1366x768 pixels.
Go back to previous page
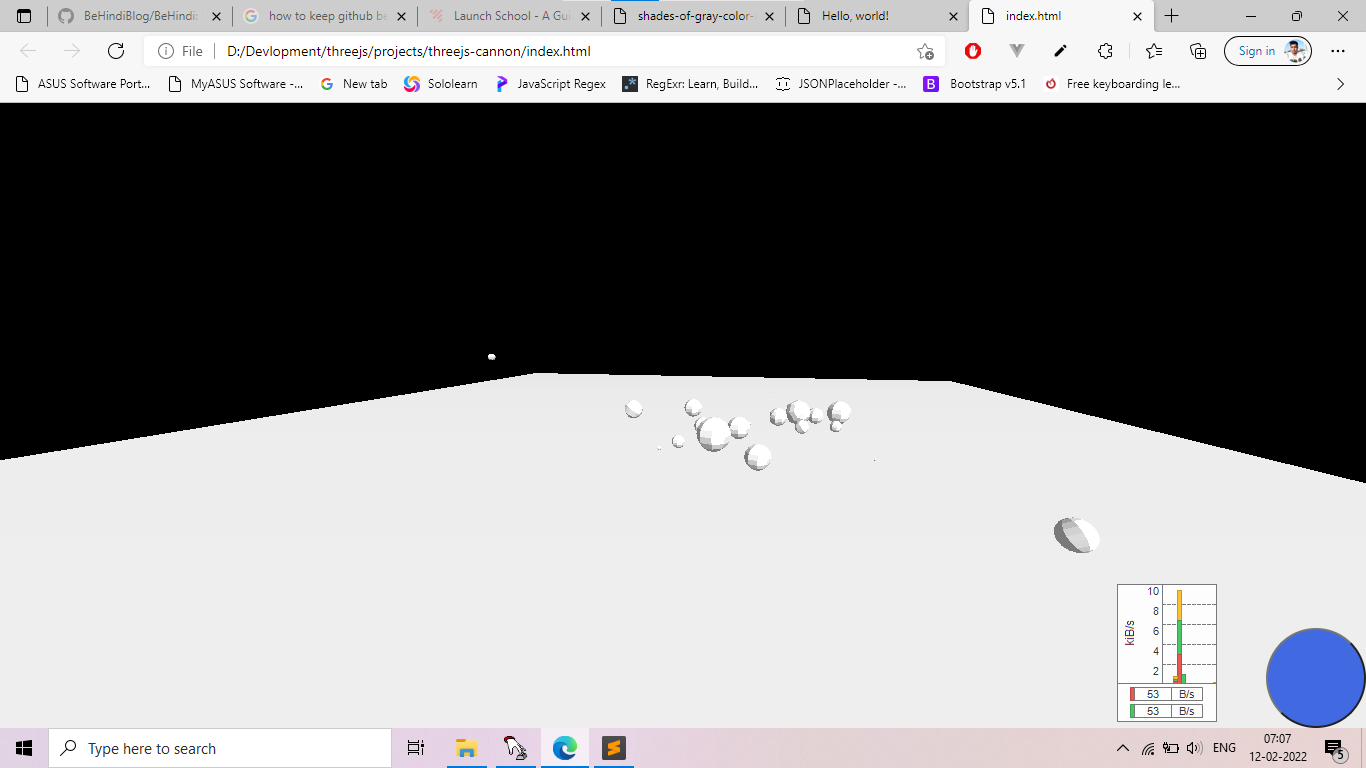28,51
